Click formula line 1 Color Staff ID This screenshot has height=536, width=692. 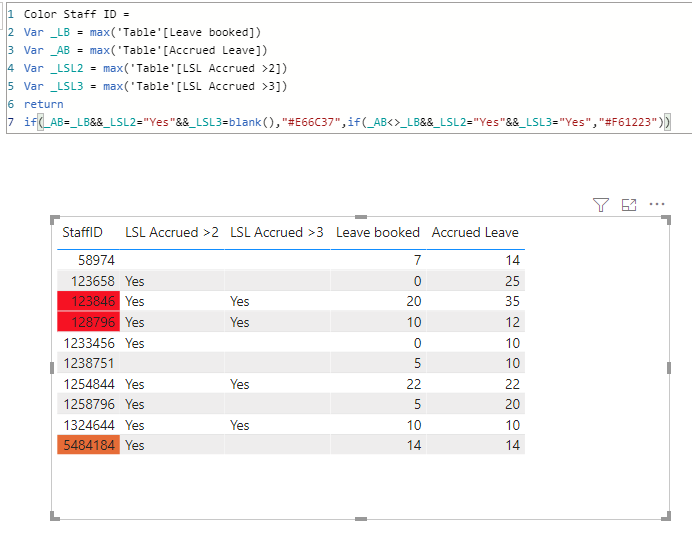(x=76, y=14)
